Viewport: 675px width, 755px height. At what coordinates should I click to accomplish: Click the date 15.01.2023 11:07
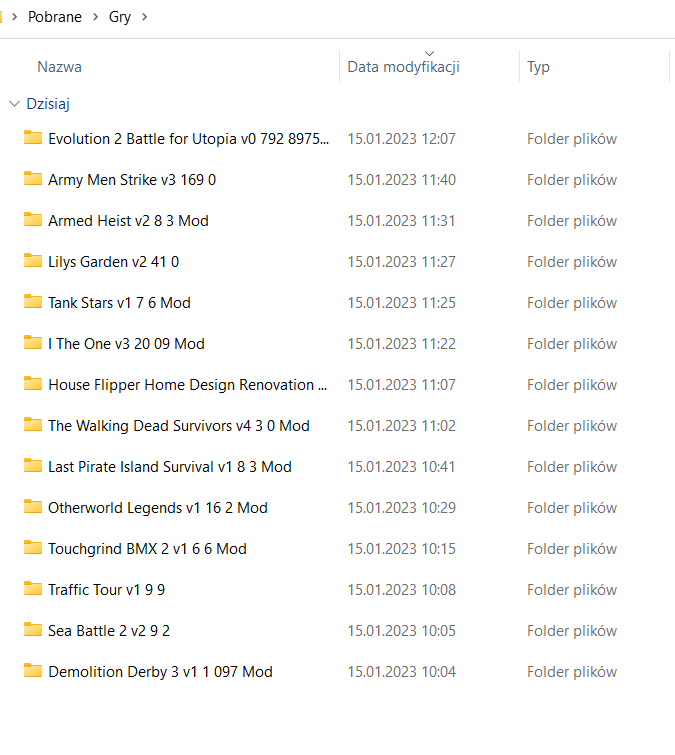click(402, 385)
